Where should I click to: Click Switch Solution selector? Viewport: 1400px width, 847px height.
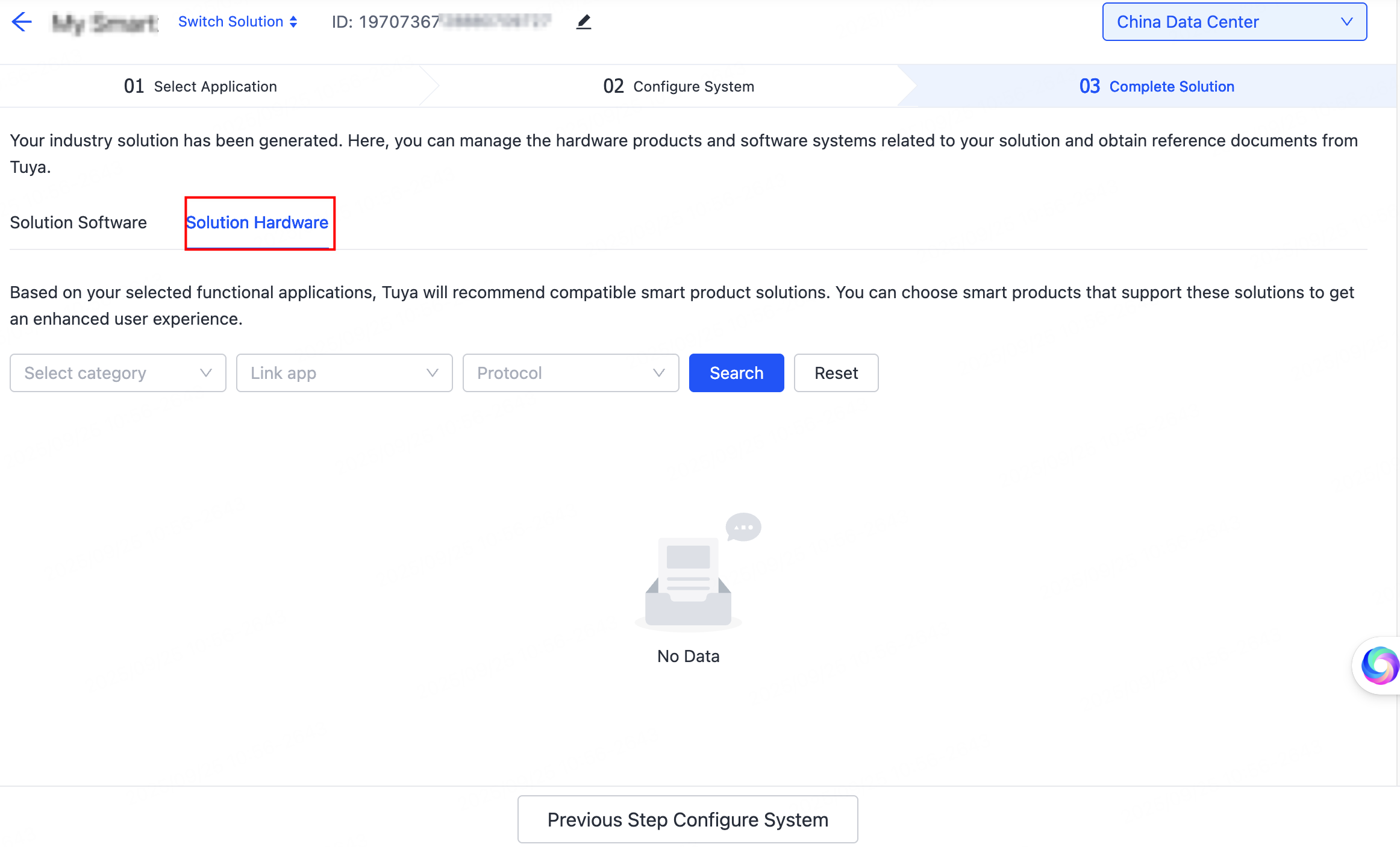(x=237, y=22)
